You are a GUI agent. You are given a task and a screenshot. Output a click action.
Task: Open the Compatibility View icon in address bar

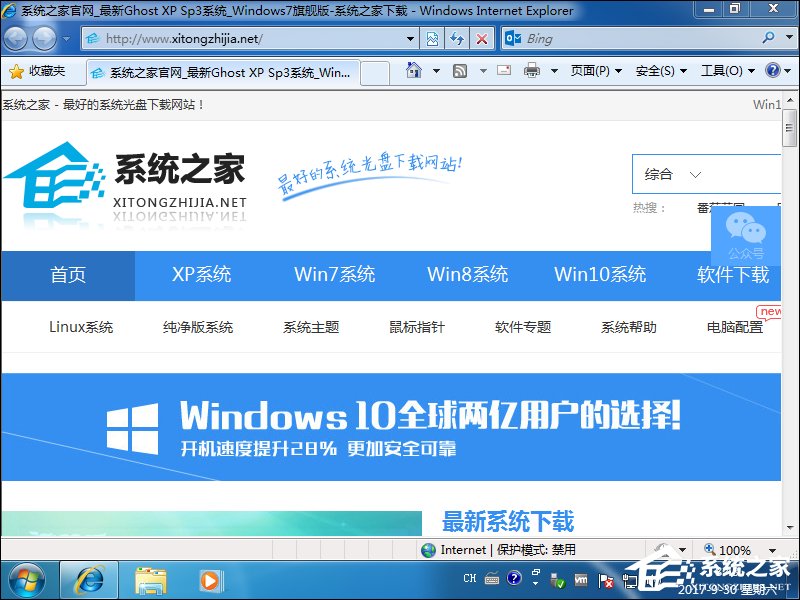431,38
